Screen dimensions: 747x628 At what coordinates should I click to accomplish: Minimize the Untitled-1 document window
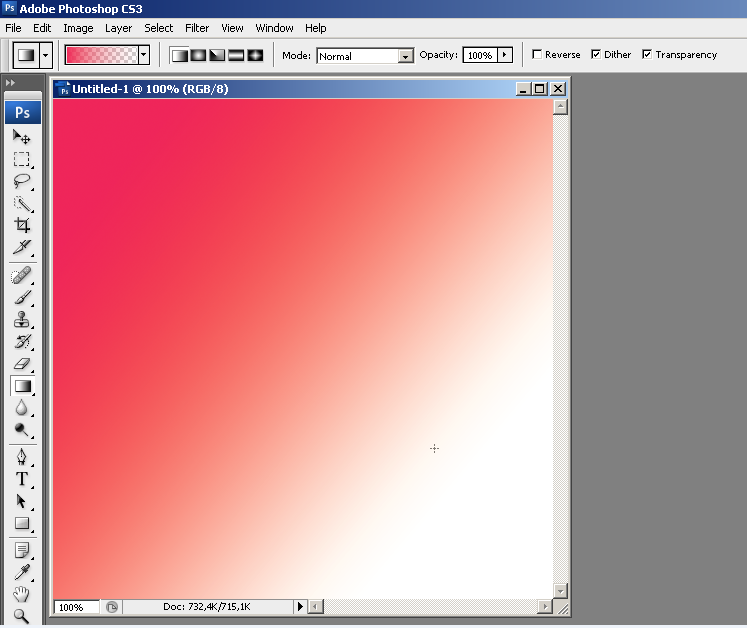click(523, 89)
